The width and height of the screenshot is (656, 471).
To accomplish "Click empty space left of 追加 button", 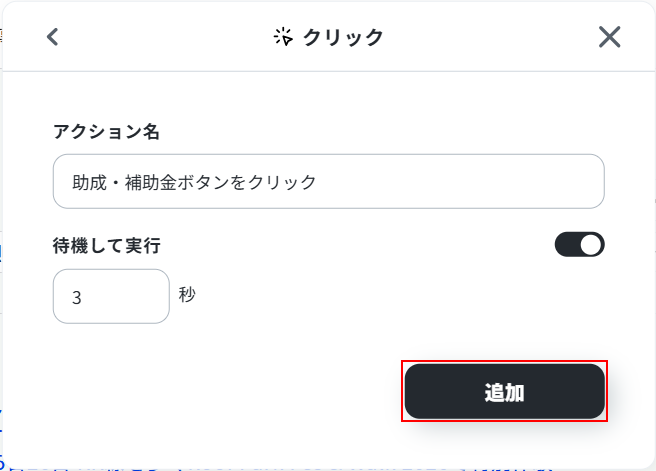I will point(250,391).
